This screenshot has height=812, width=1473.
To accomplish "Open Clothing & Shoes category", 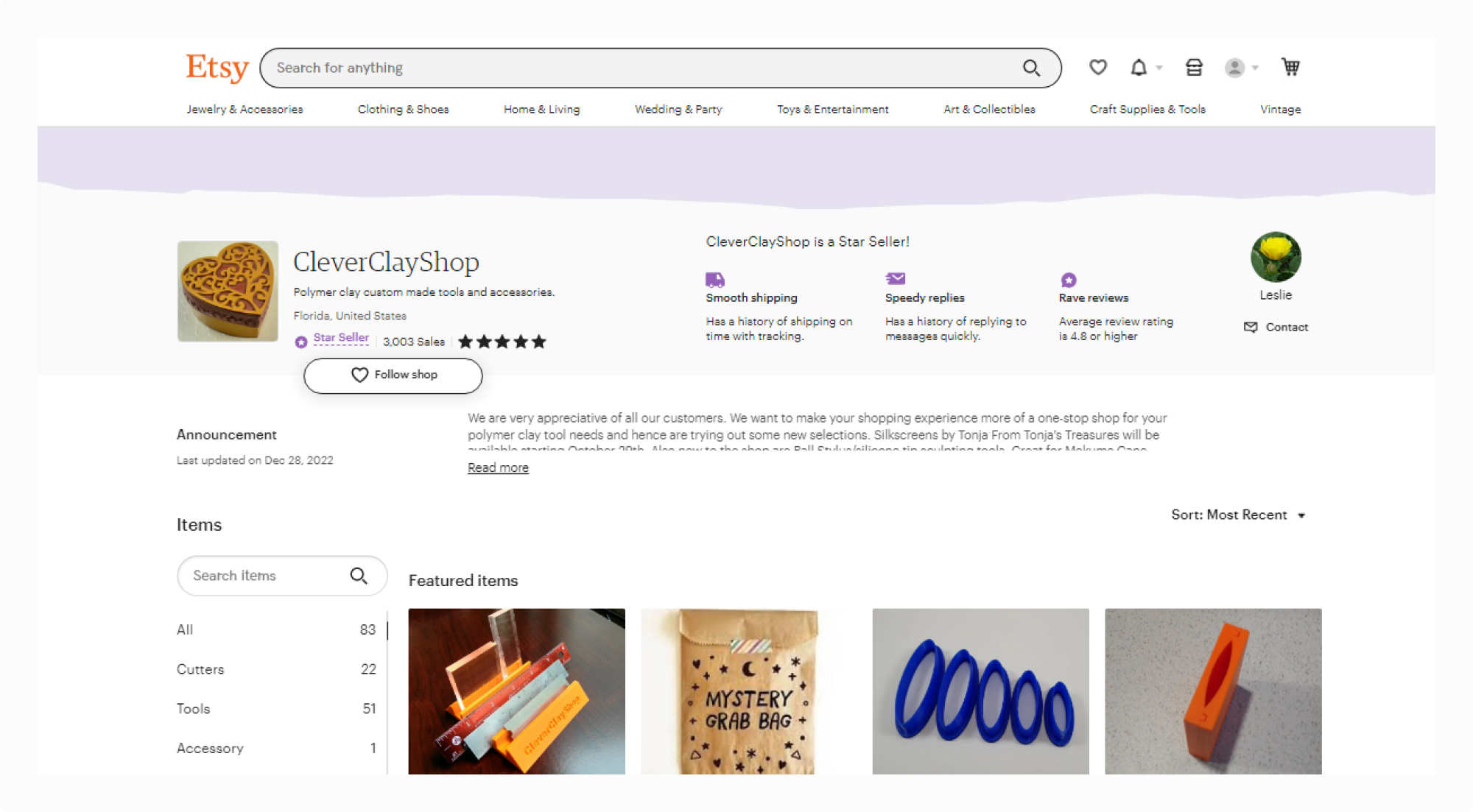I will (403, 109).
